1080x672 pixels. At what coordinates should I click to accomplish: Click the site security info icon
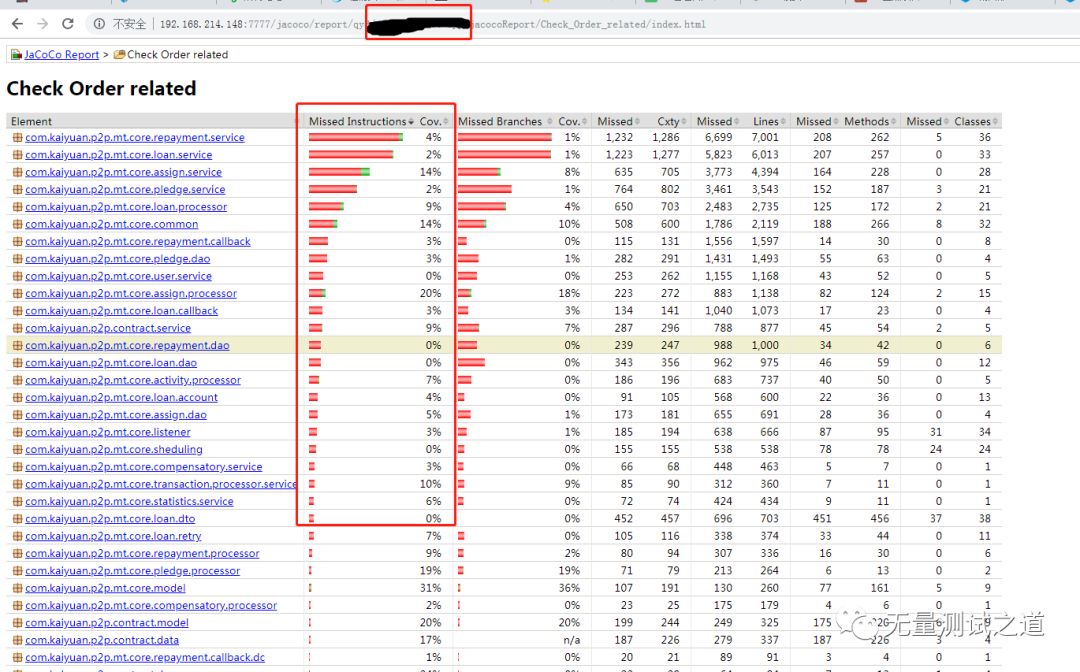tap(100, 23)
